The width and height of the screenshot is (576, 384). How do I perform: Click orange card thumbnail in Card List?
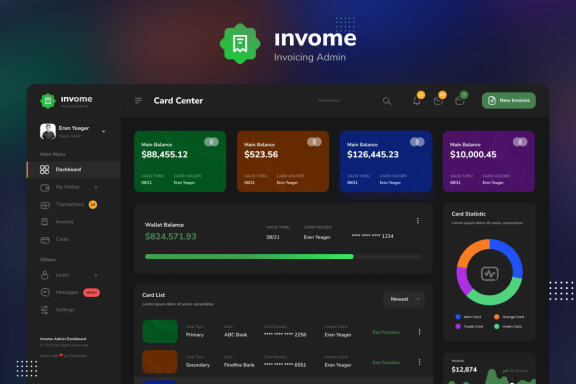pos(160,362)
